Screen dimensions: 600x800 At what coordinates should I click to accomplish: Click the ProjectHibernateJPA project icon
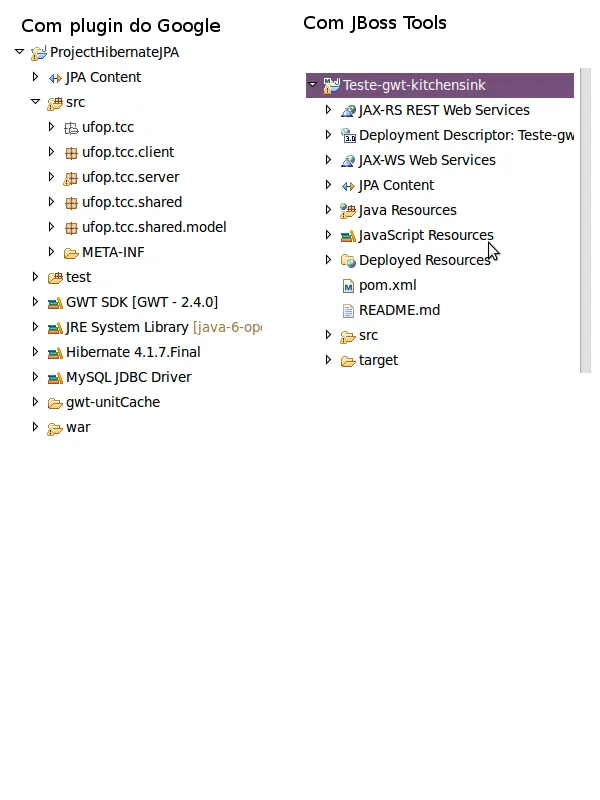pos(39,53)
